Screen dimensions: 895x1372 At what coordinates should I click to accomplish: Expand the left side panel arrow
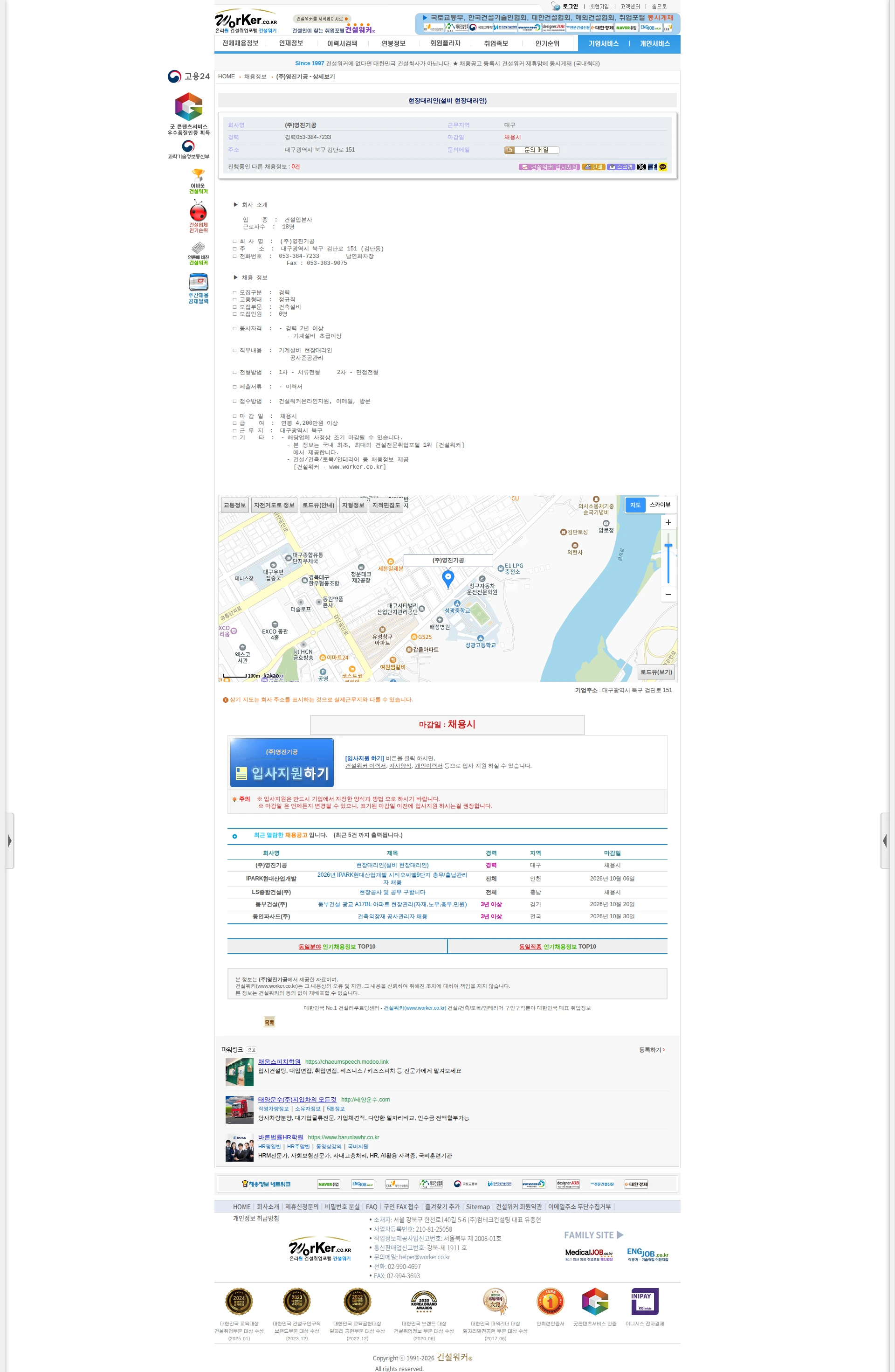coord(9,840)
